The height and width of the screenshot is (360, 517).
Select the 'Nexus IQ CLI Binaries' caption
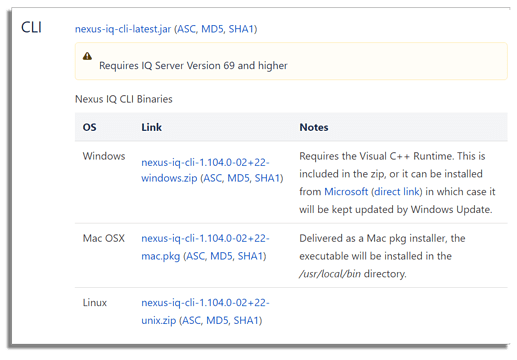pos(124,99)
